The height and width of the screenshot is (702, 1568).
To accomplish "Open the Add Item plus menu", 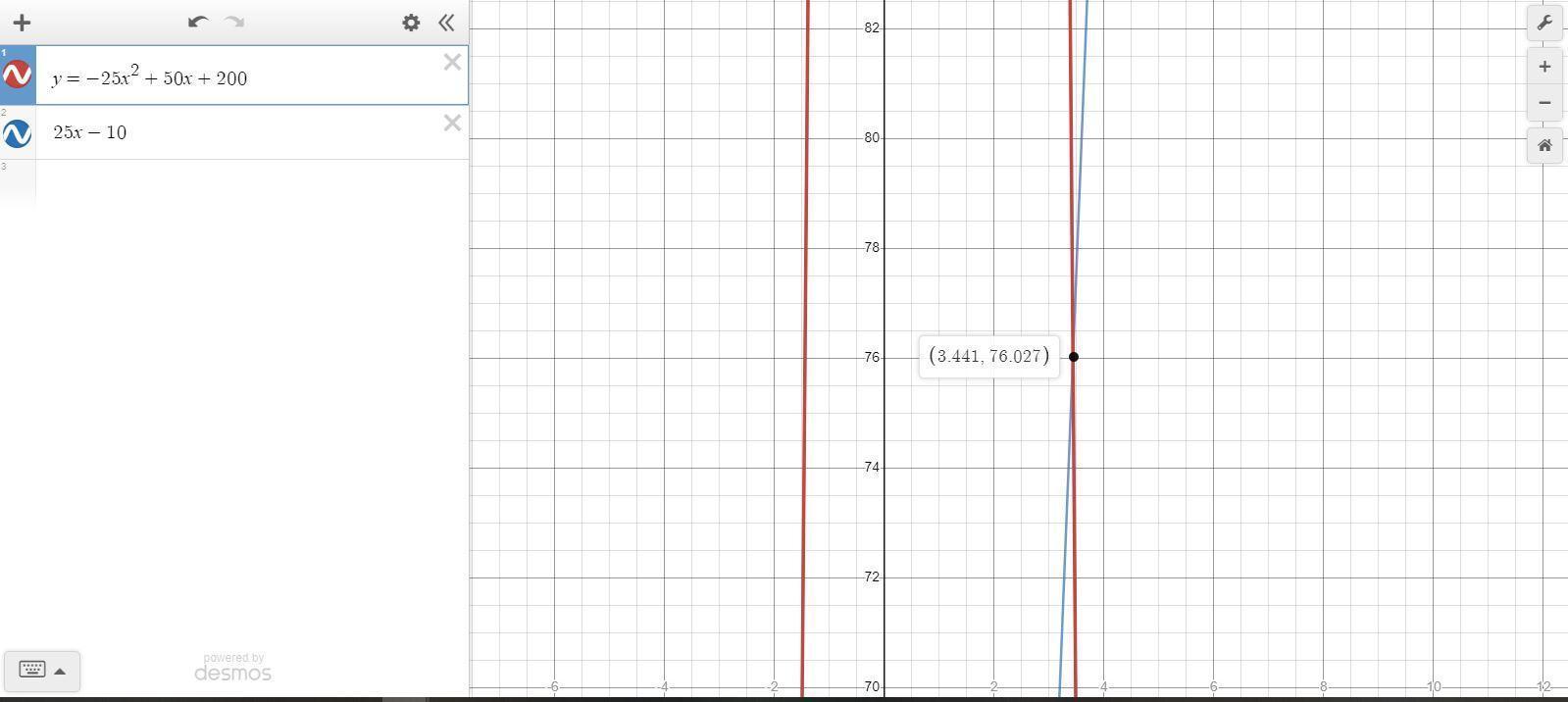I will [x=22, y=23].
